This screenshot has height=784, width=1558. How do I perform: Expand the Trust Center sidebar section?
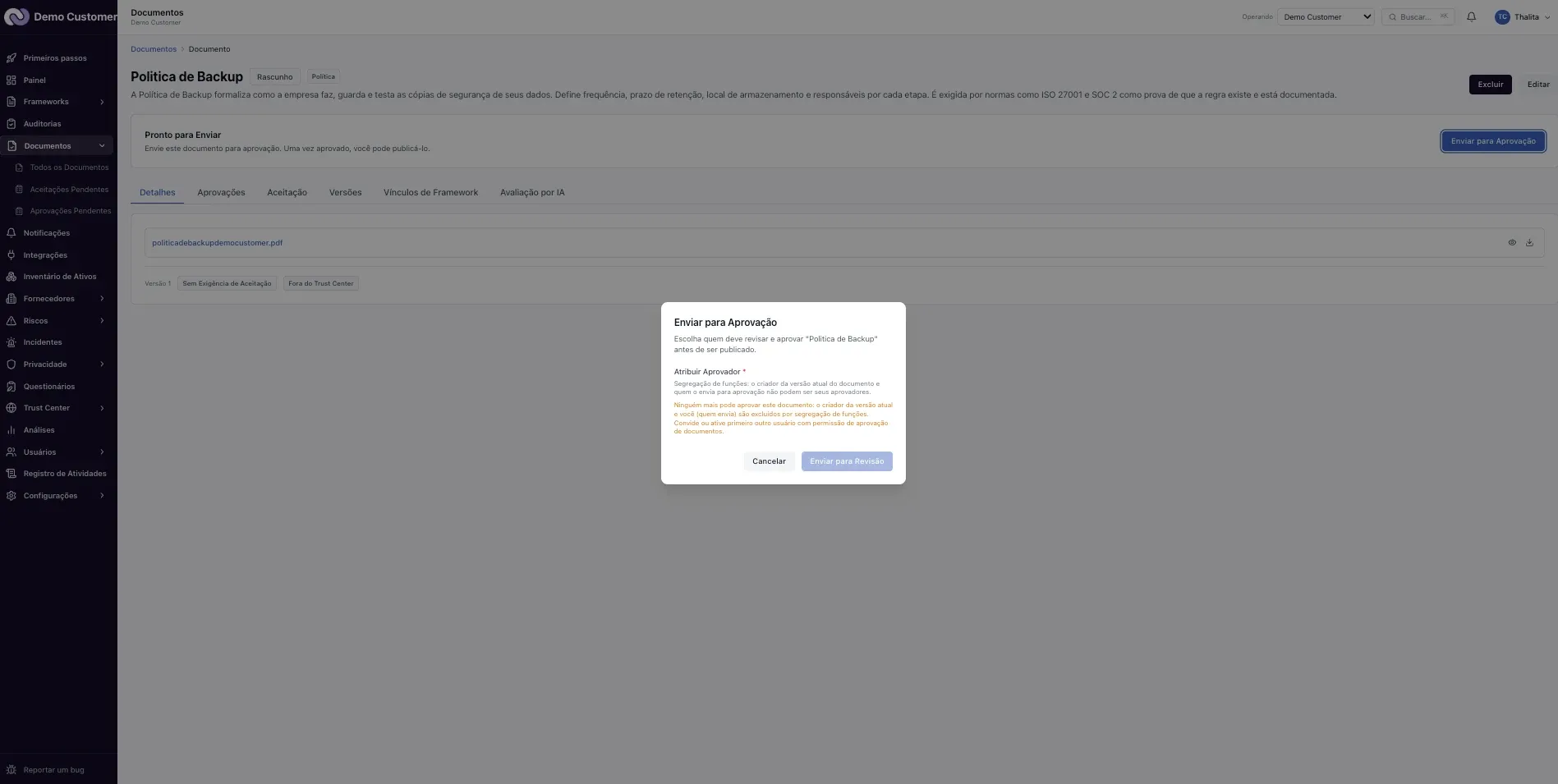tap(102, 408)
